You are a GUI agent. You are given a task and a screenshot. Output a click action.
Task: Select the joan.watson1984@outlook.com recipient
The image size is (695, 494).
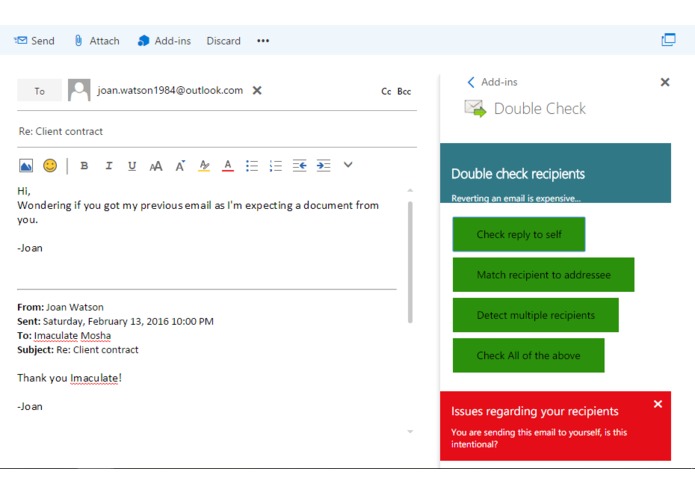click(170, 90)
